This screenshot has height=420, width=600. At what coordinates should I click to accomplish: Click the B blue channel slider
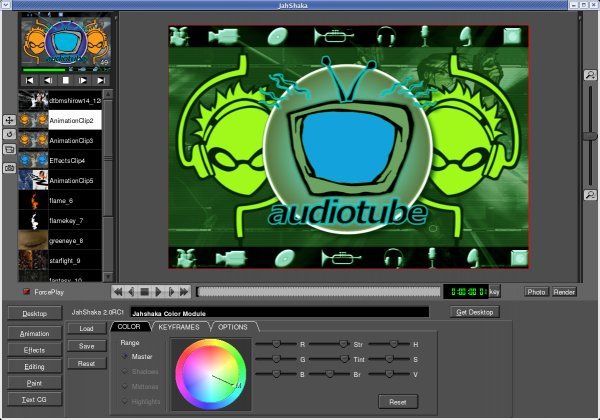276,374
